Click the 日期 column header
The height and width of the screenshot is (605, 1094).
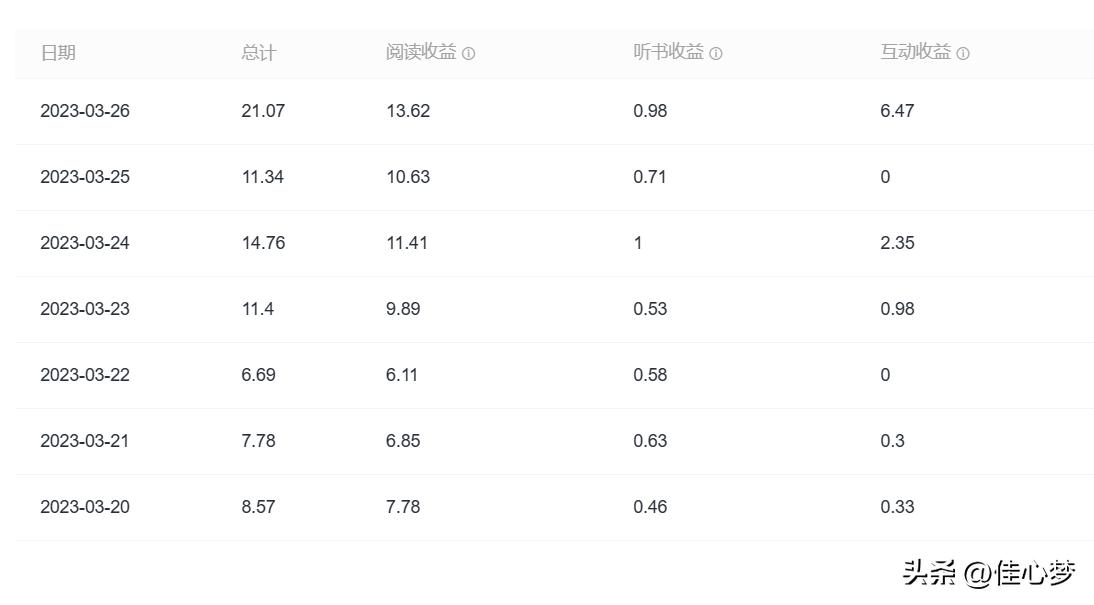coord(58,53)
